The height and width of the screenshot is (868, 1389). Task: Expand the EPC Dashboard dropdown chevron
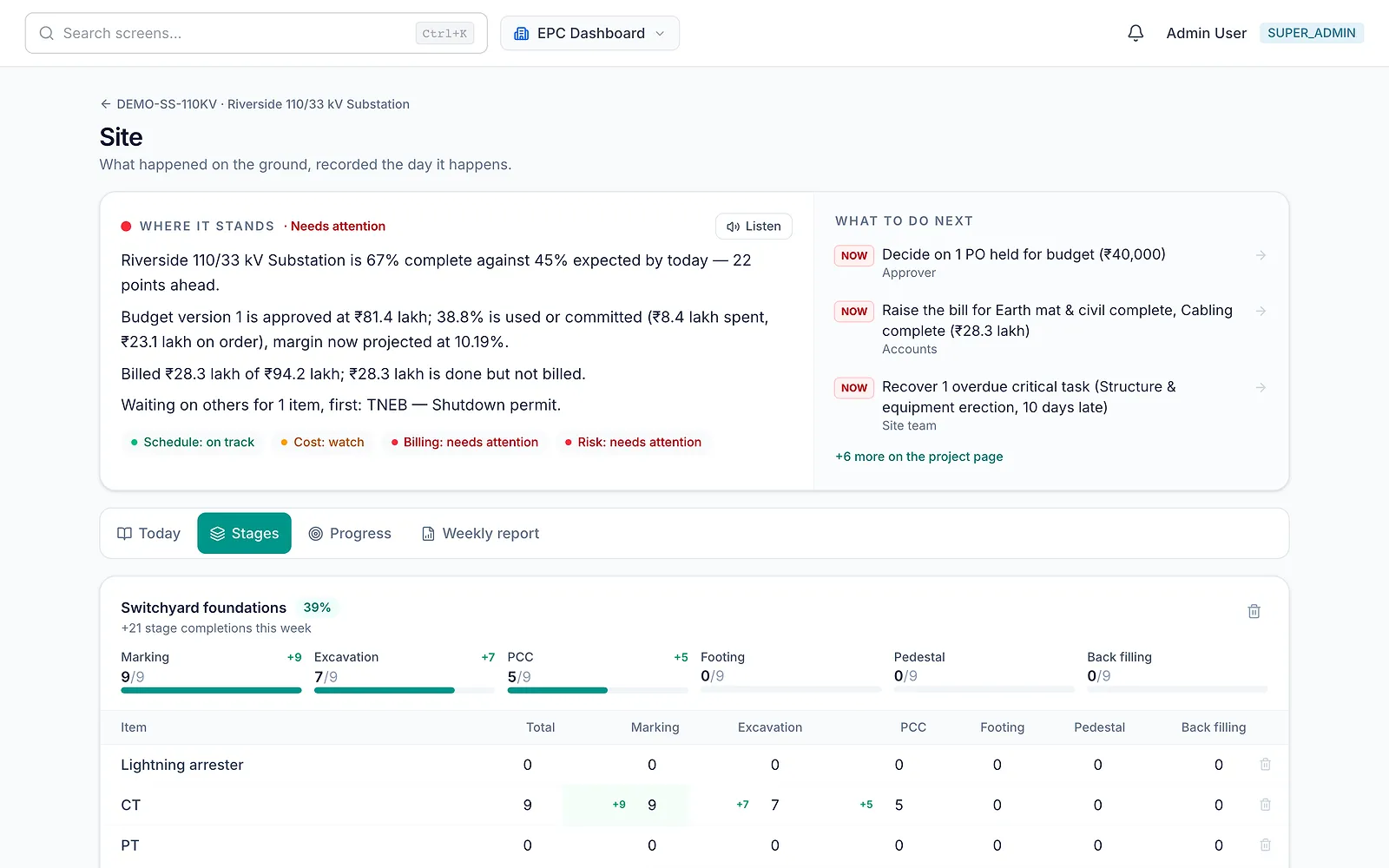click(660, 33)
